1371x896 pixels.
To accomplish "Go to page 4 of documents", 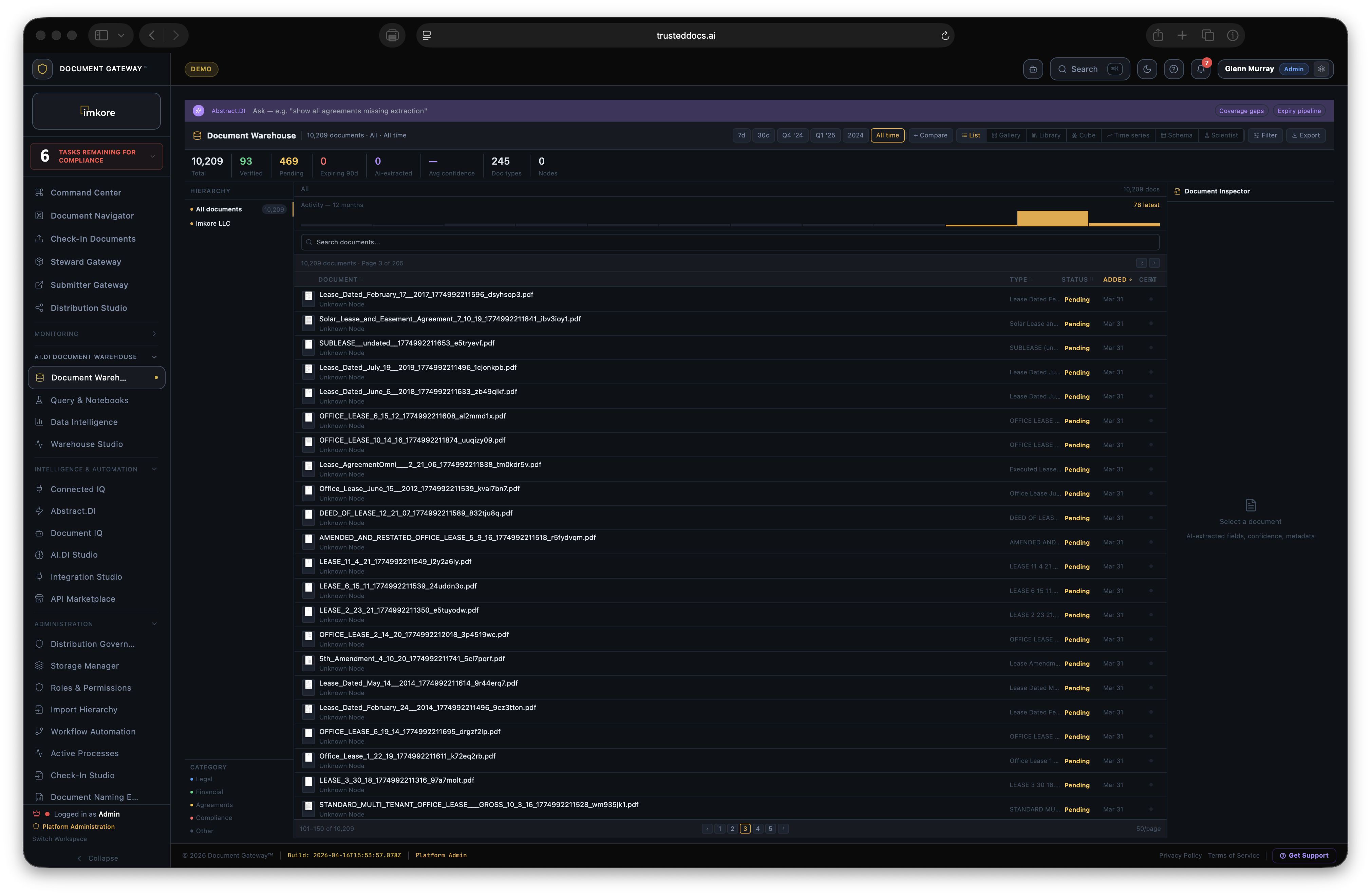I will (x=757, y=828).
